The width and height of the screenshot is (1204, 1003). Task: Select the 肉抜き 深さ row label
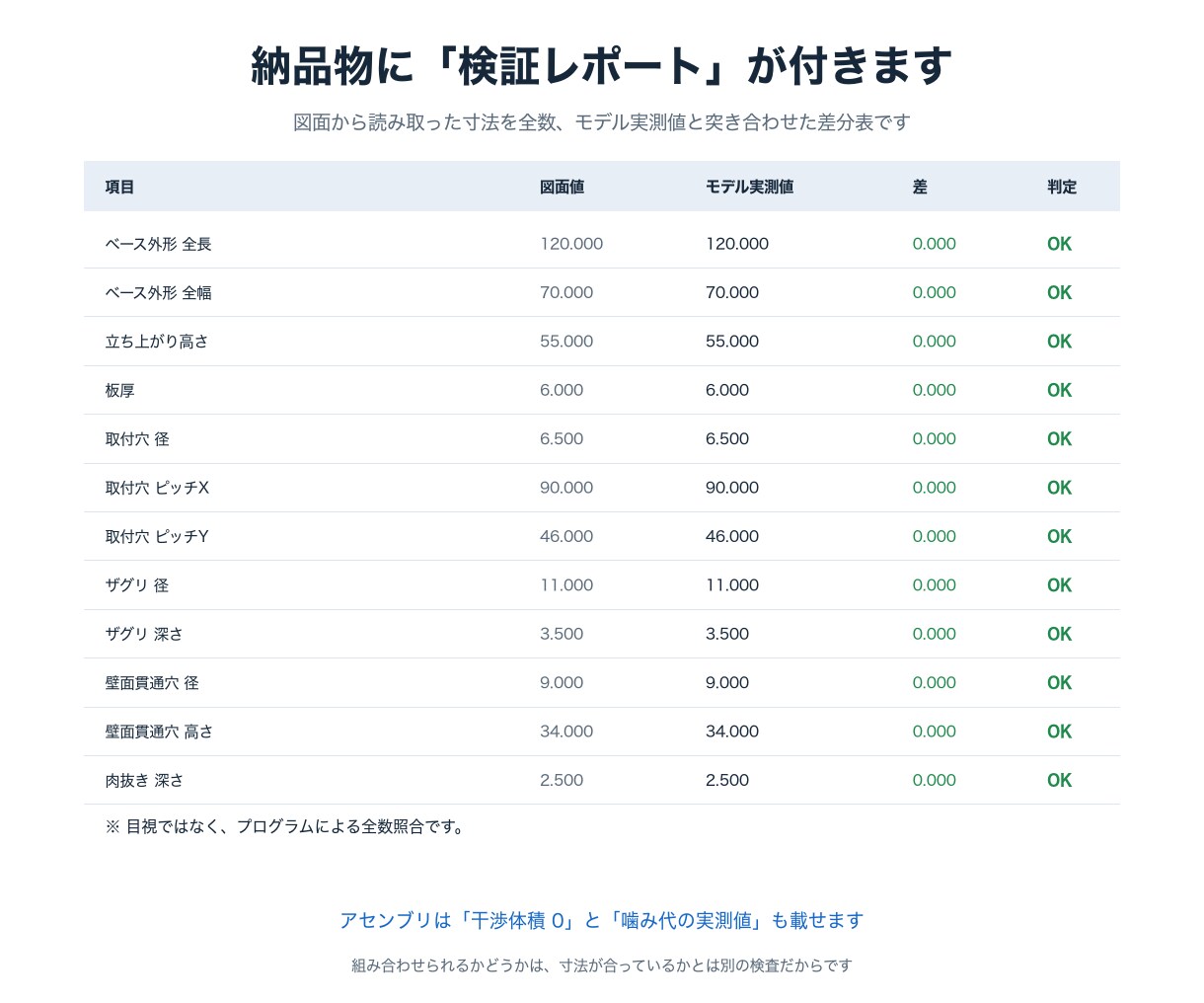144,780
